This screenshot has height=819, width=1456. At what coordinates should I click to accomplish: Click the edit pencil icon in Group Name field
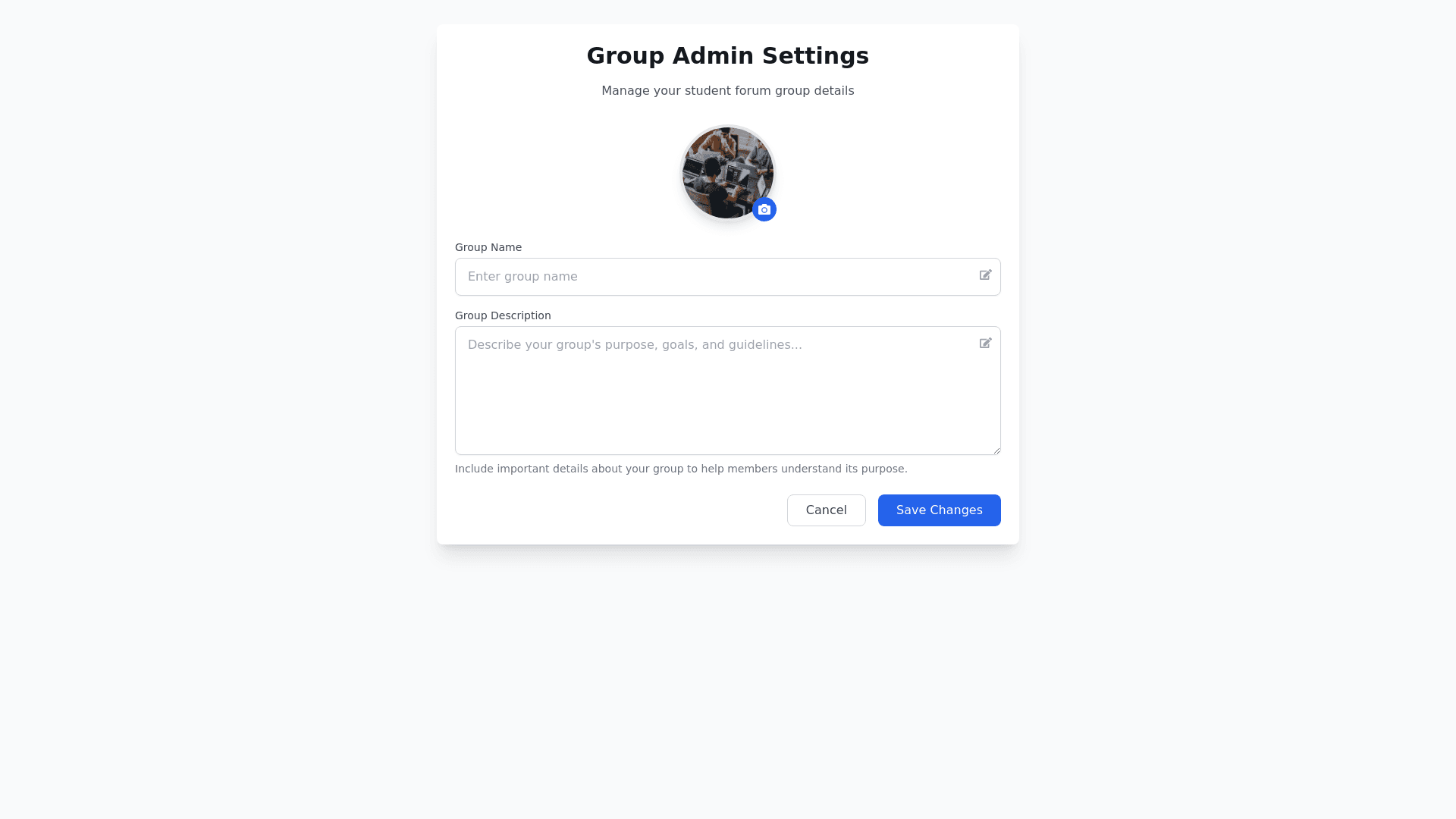(x=985, y=275)
